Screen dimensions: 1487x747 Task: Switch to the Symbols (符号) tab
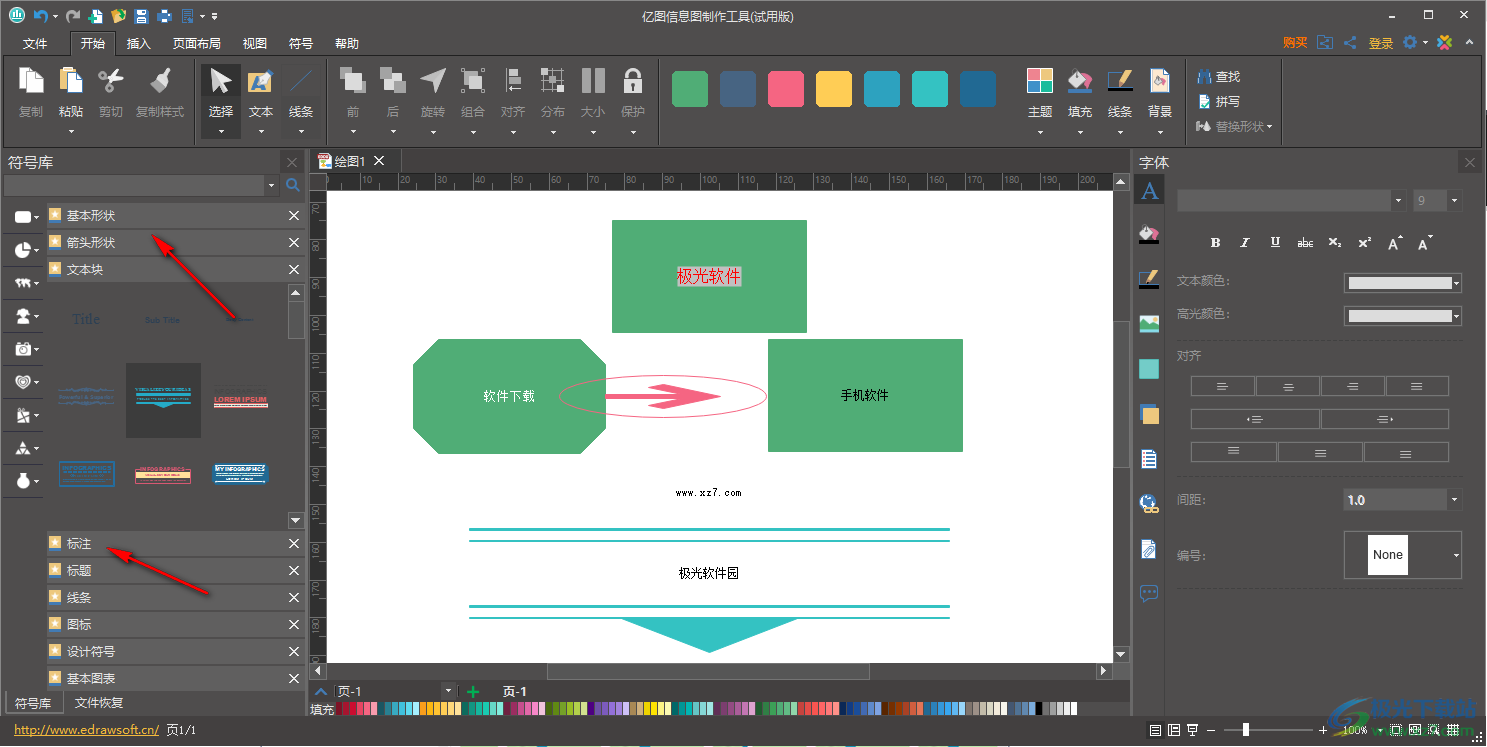(301, 44)
